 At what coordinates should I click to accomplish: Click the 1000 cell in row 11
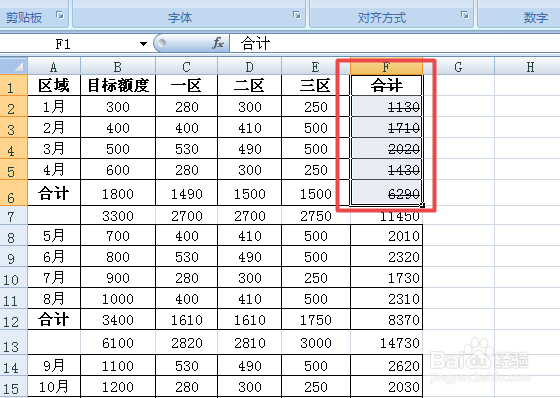118,299
